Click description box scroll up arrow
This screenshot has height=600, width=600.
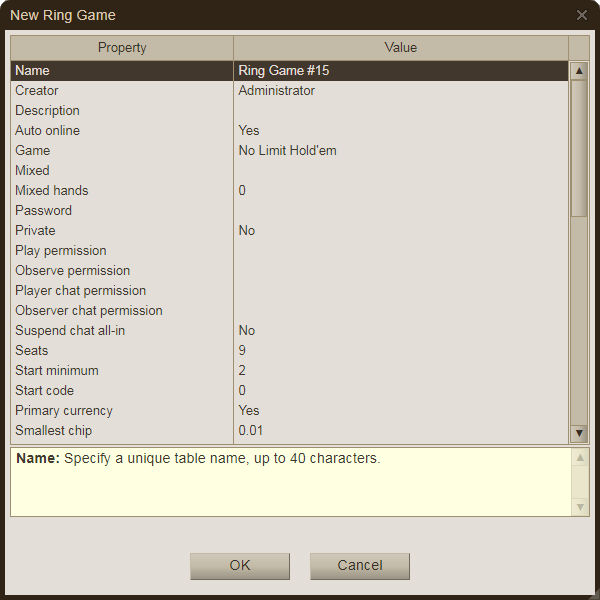(x=579, y=457)
